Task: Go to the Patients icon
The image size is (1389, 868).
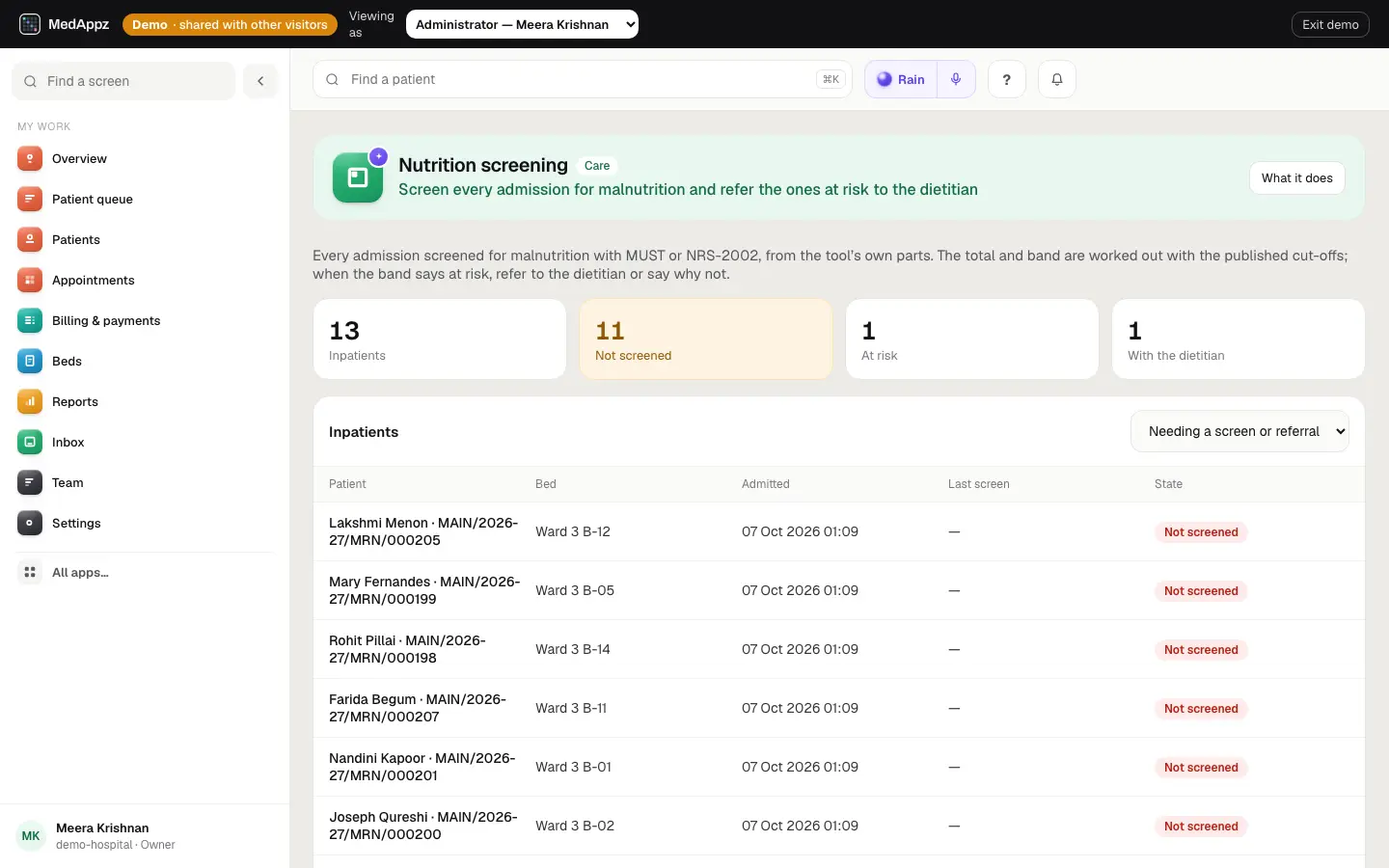Action: [x=30, y=240]
